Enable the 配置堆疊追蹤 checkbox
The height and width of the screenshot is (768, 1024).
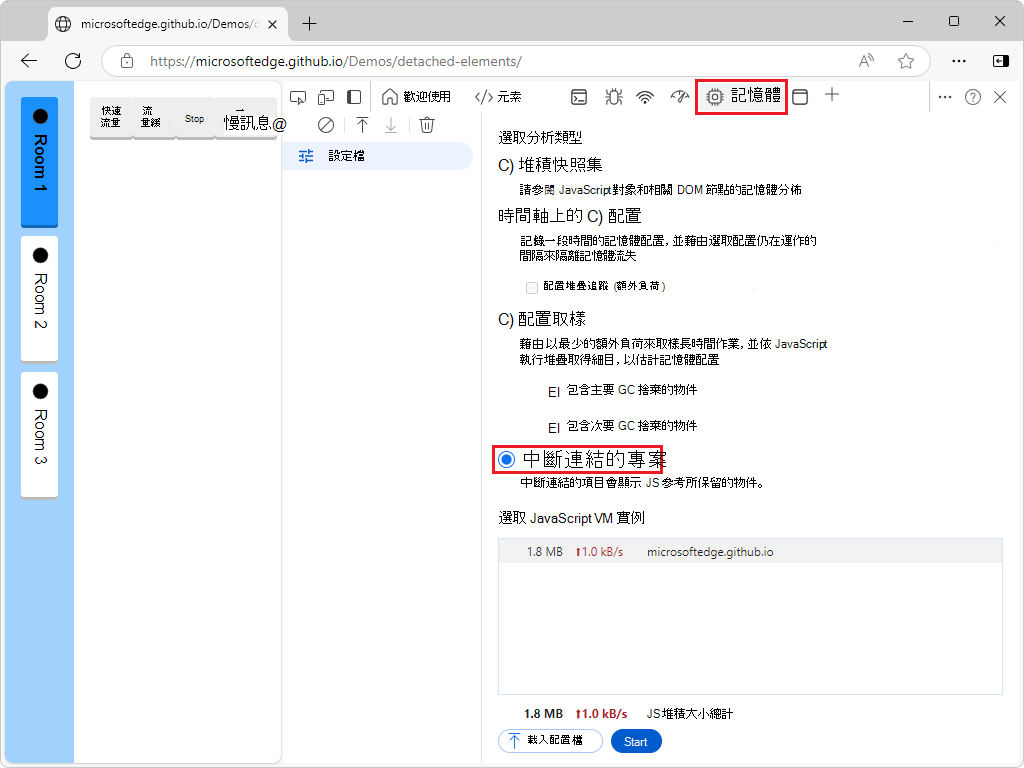tap(531, 287)
